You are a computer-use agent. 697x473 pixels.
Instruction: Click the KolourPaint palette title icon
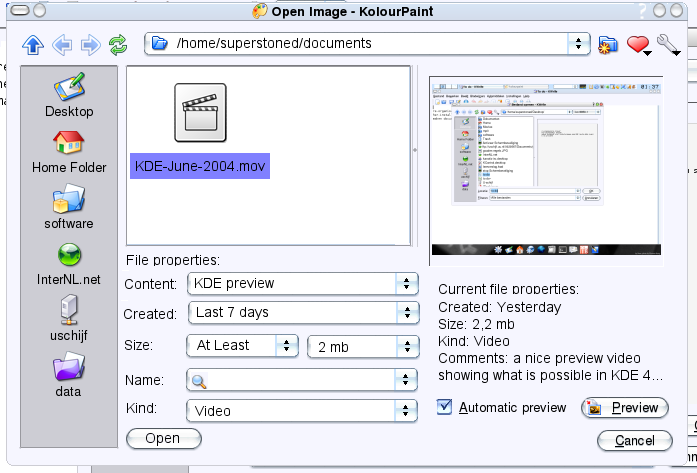[260, 11]
